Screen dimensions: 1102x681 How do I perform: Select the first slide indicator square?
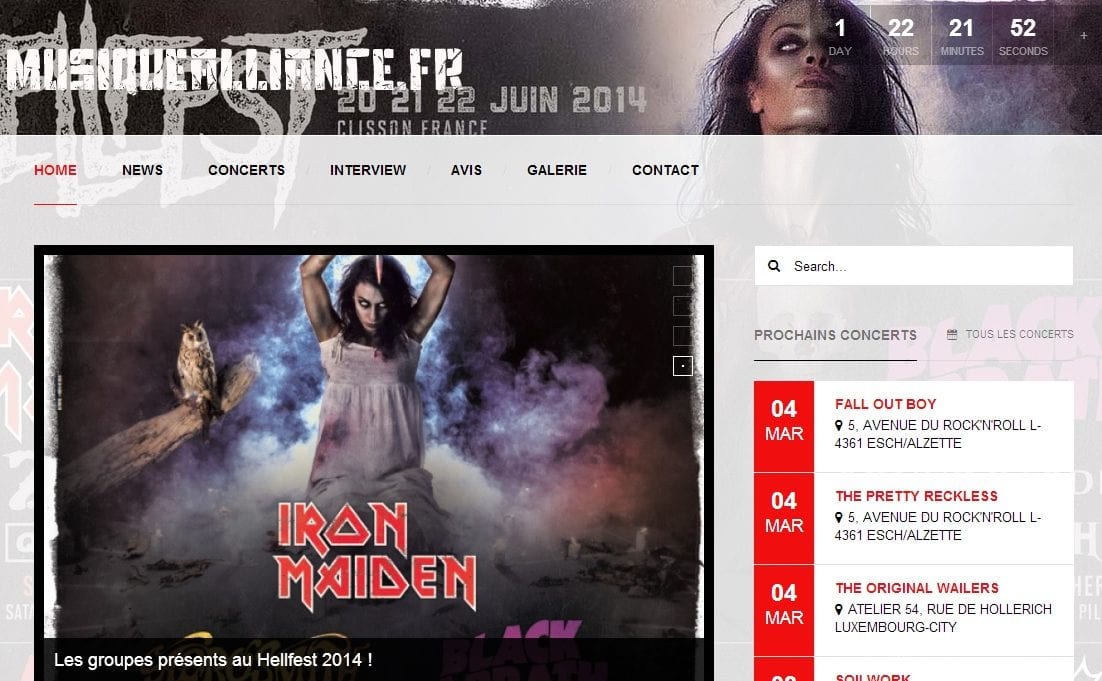[x=682, y=276]
